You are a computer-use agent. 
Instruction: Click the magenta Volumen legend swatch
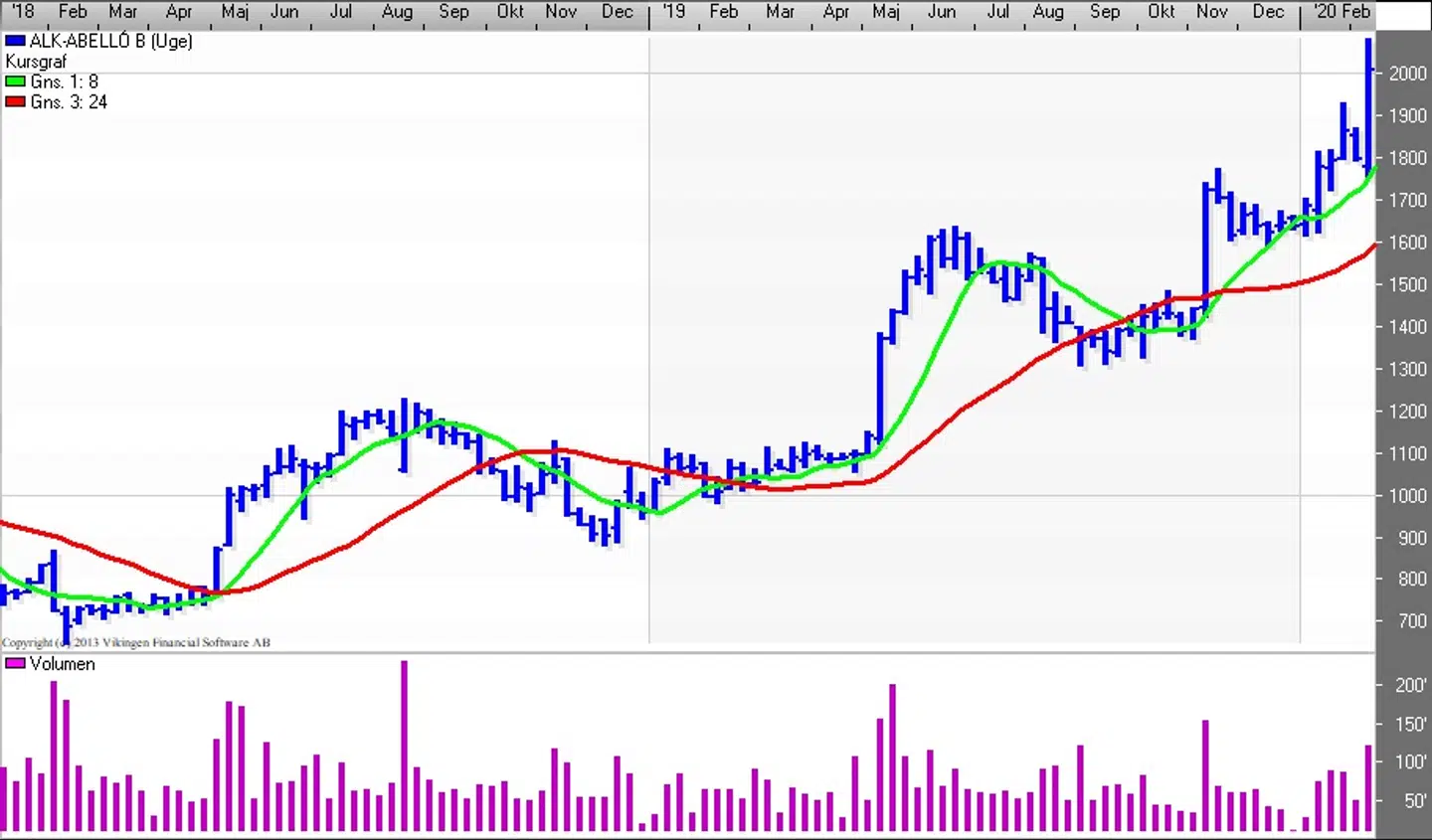(15, 664)
